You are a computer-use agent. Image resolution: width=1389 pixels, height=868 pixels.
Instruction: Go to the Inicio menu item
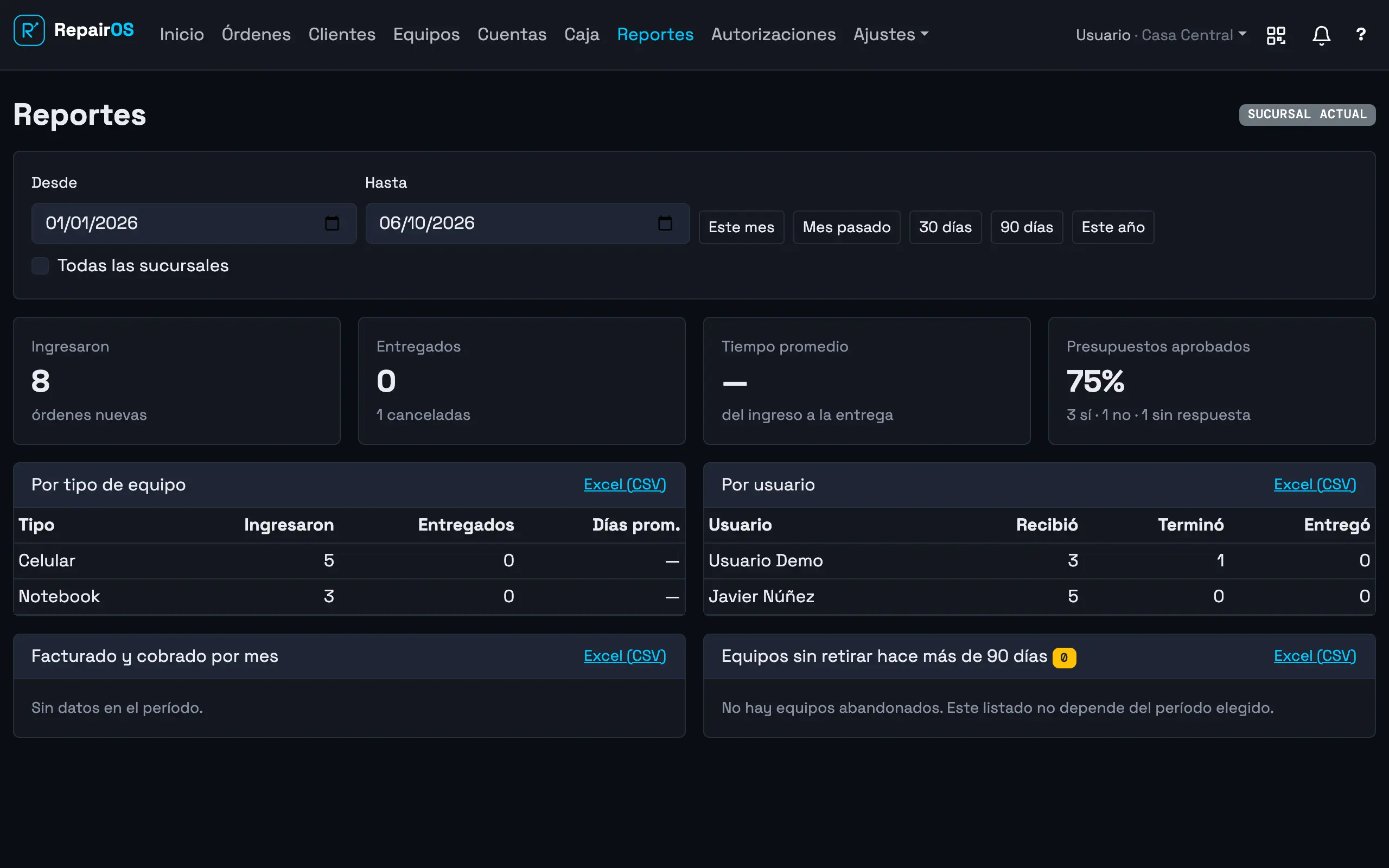(x=181, y=34)
